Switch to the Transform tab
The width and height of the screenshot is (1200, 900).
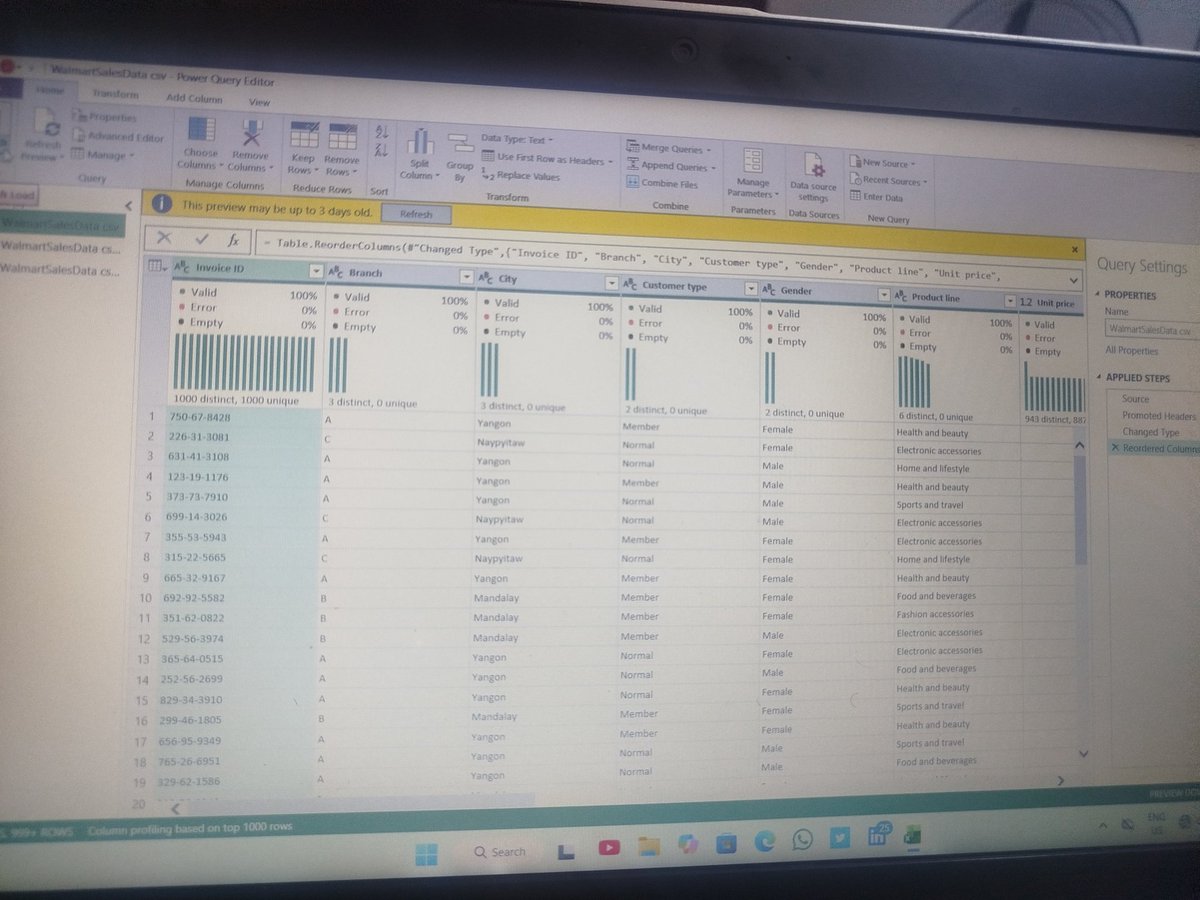pos(115,94)
